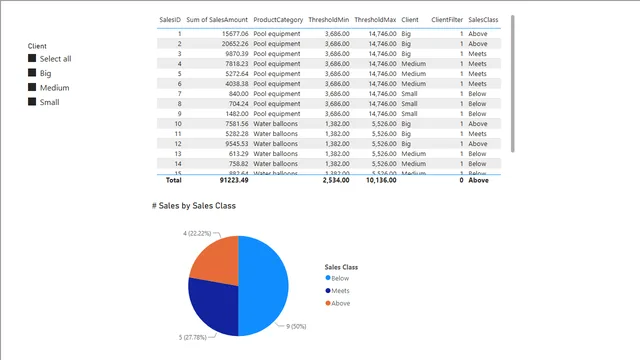Image resolution: width=640 pixels, height=360 pixels.
Task: Sort by Sum of SalesAmount column header
Action: coord(217,20)
